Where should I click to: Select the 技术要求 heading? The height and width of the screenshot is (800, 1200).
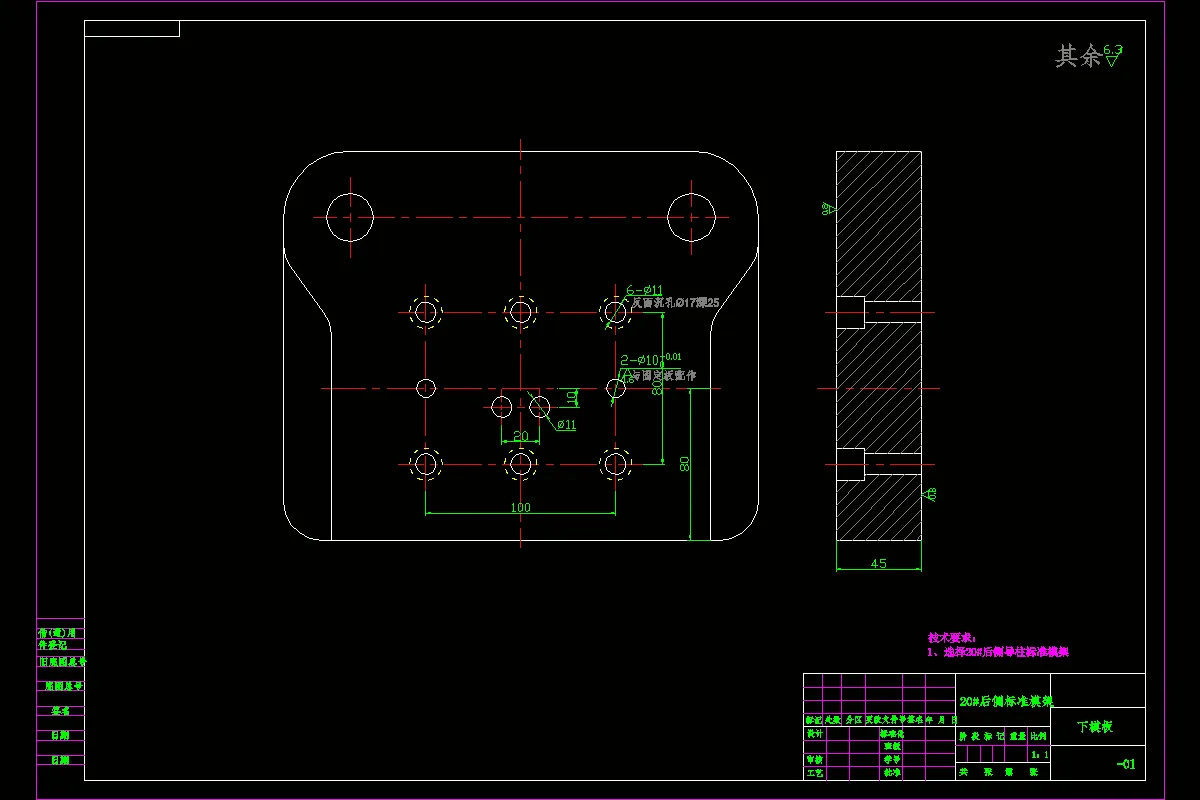[x=951, y=637]
